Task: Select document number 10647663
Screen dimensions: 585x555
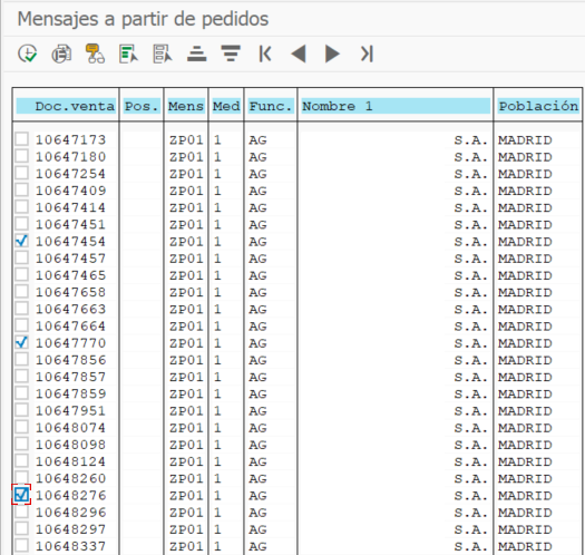Action: point(71,309)
